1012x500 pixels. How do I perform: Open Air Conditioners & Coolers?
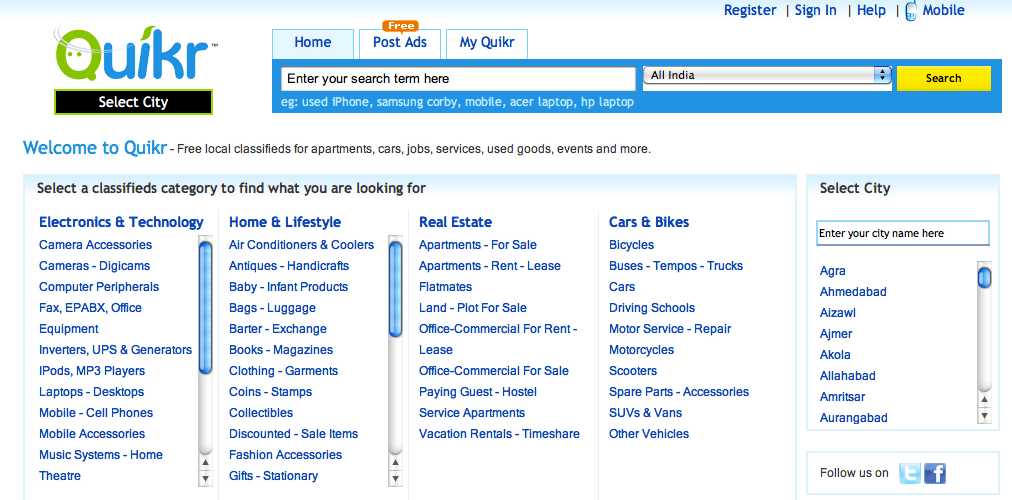[301, 245]
